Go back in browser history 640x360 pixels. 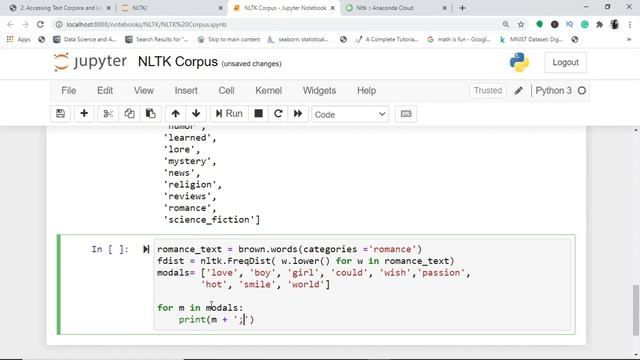(10, 24)
